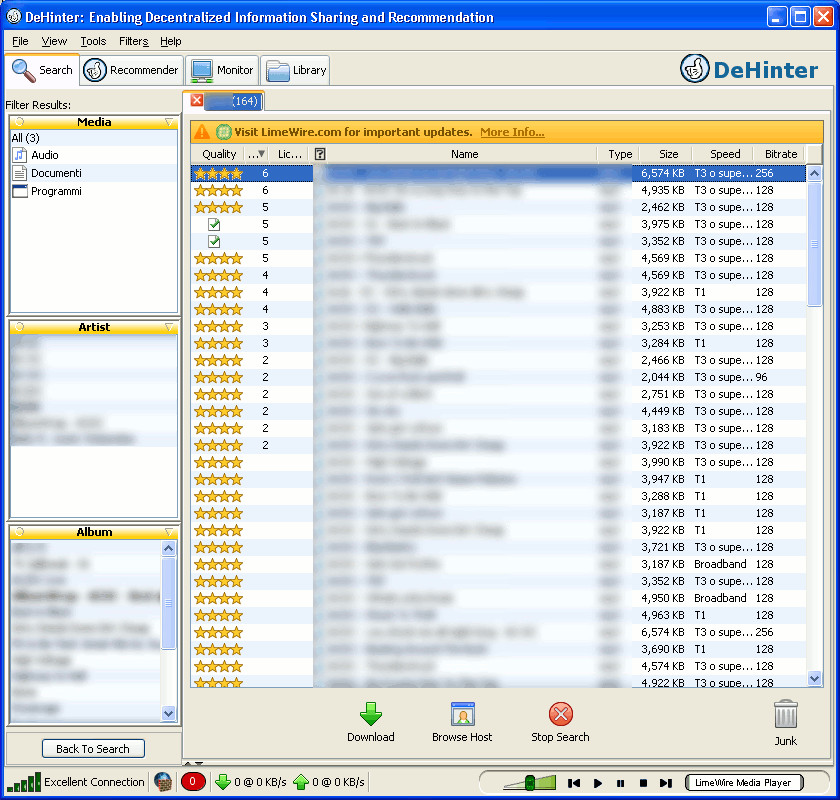Click the Excellent Connection signal bars icon
The width and height of the screenshot is (840, 800).
point(24,782)
